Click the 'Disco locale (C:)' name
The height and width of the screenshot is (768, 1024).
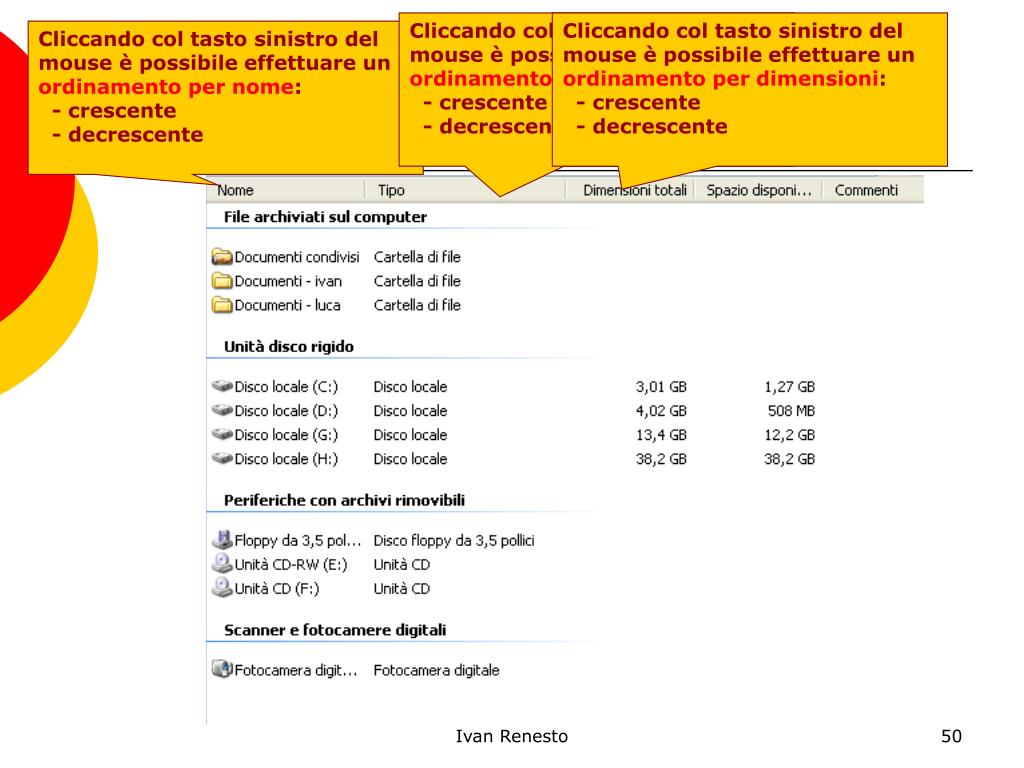pos(286,387)
